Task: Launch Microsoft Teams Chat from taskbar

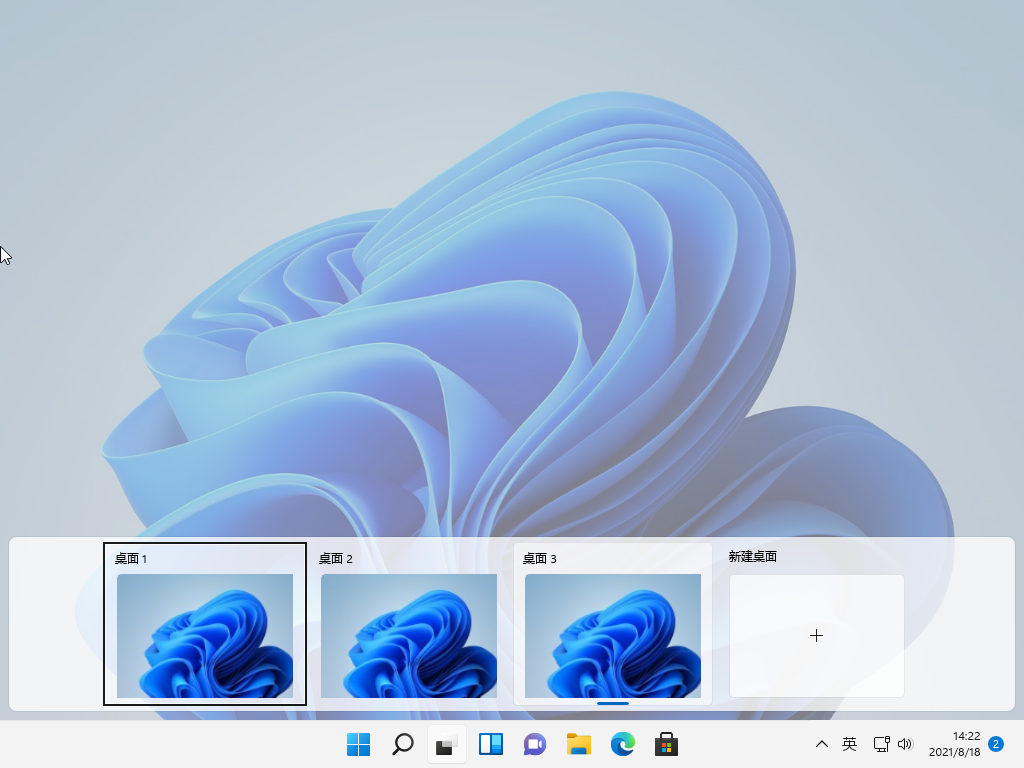Action: (534, 744)
